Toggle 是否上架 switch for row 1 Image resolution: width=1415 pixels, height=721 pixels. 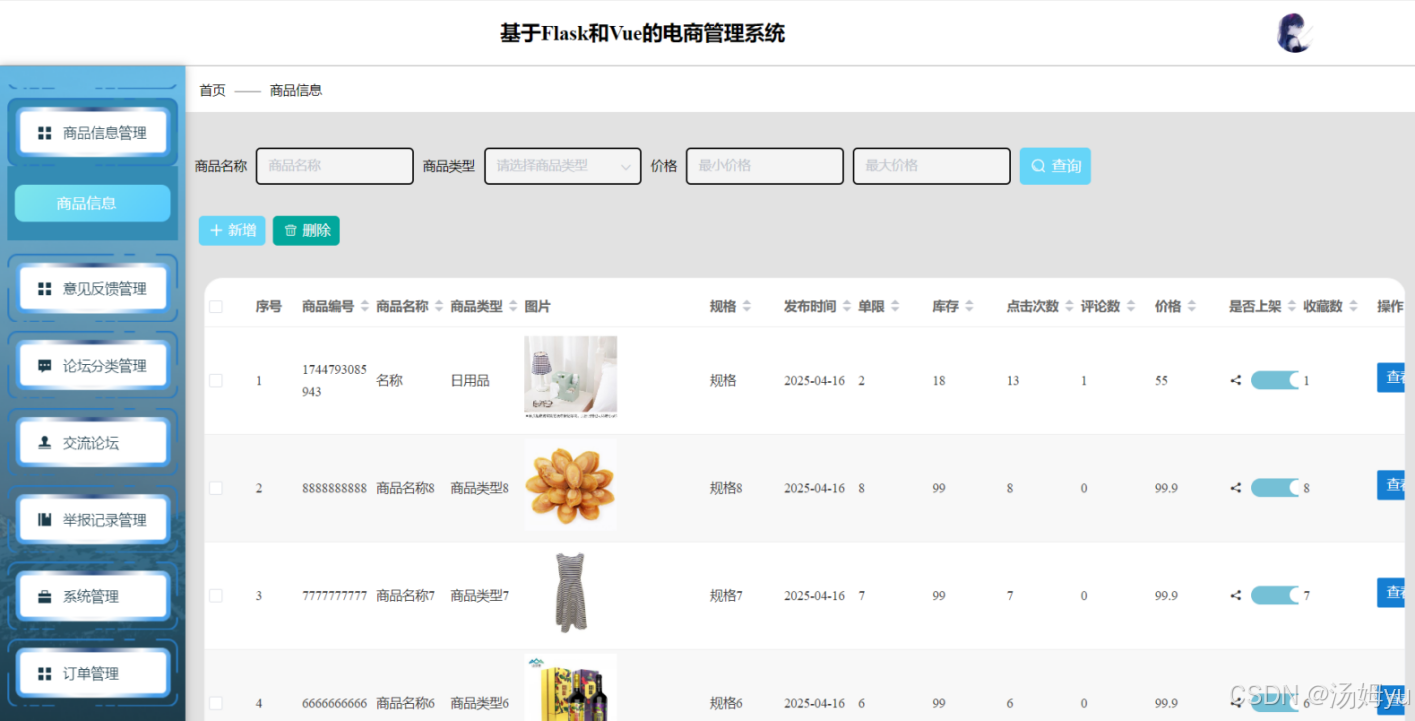[1275, 380]
